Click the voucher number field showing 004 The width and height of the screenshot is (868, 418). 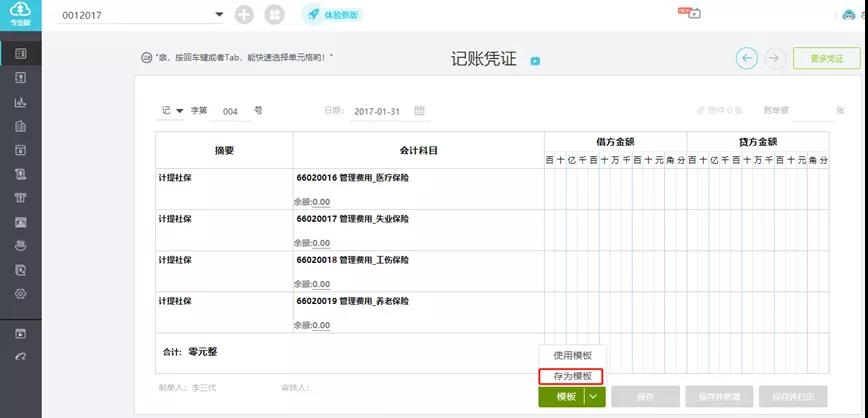pyautogui.click(x=230, y=111)
